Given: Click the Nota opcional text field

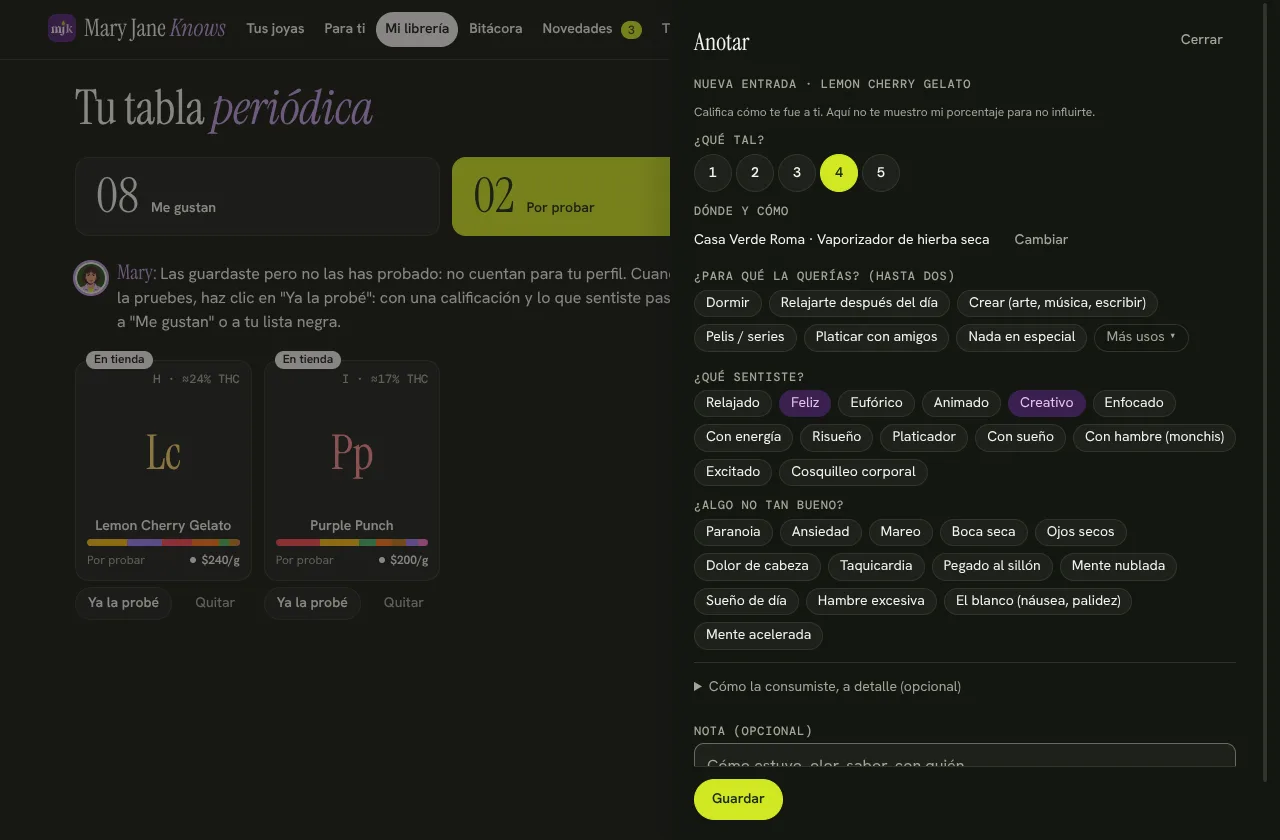Looking at the screenshot, I should tap(965, 755).
